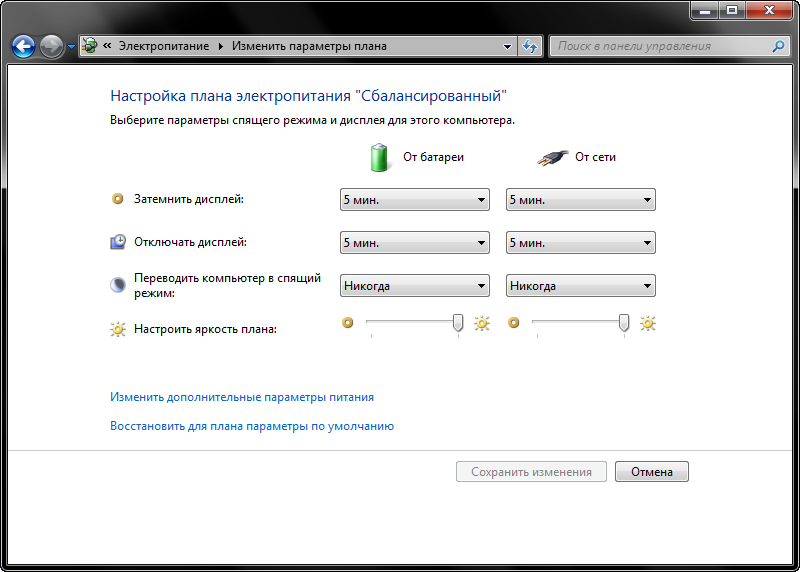This screenshot has width=800, height=572.
Task: Click Восстановить для плана параметры по умолчанию
Action: [252, 426]
